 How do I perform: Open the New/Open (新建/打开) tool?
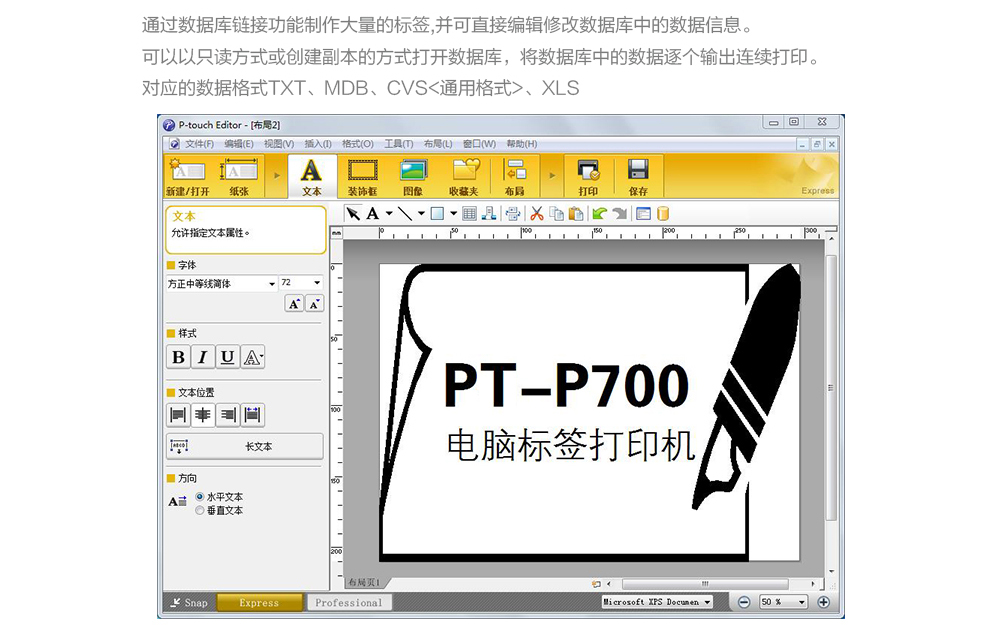point(187,176)
